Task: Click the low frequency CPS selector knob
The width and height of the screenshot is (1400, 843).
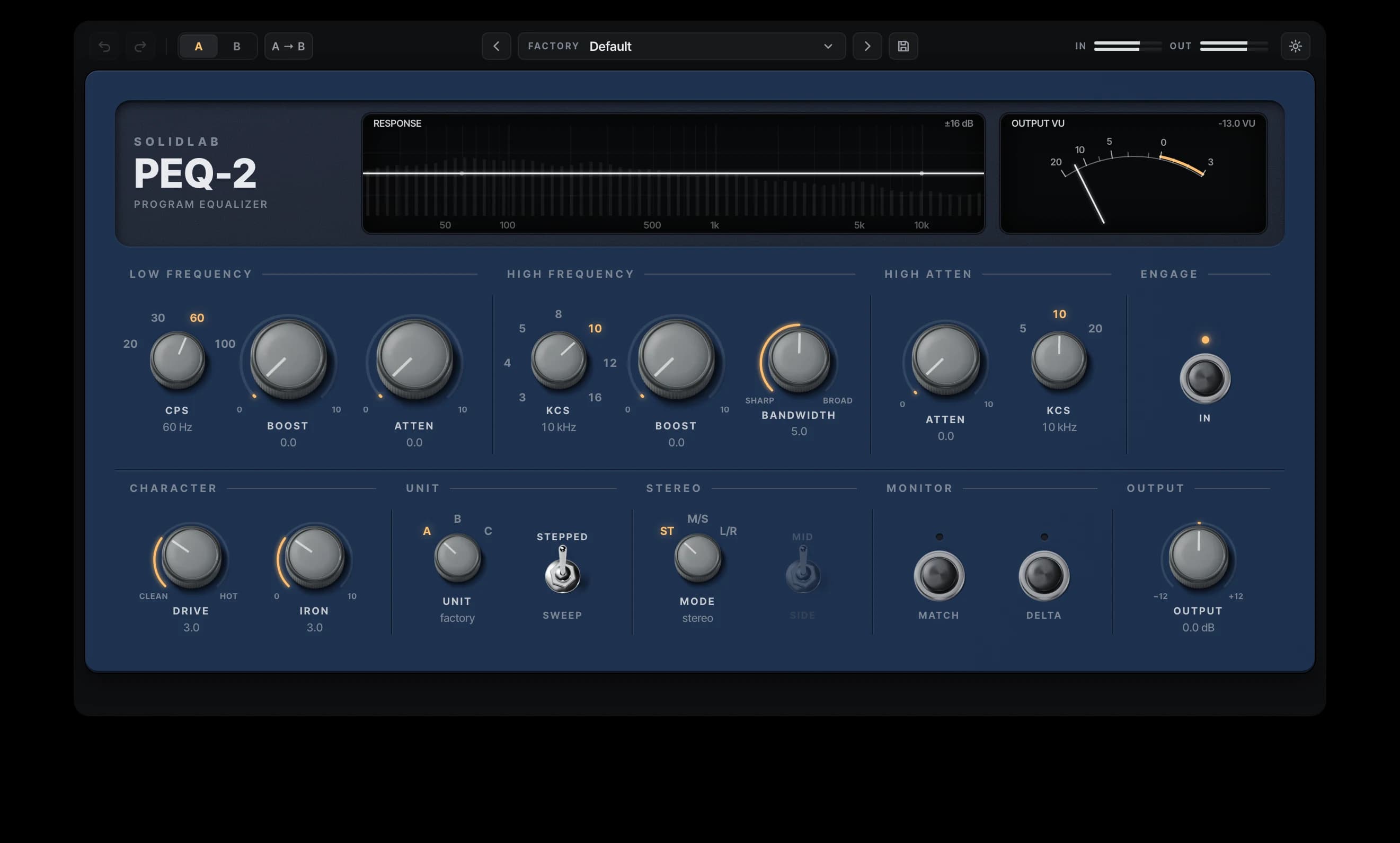Action: pyautogui.click(x=177, y=360)
